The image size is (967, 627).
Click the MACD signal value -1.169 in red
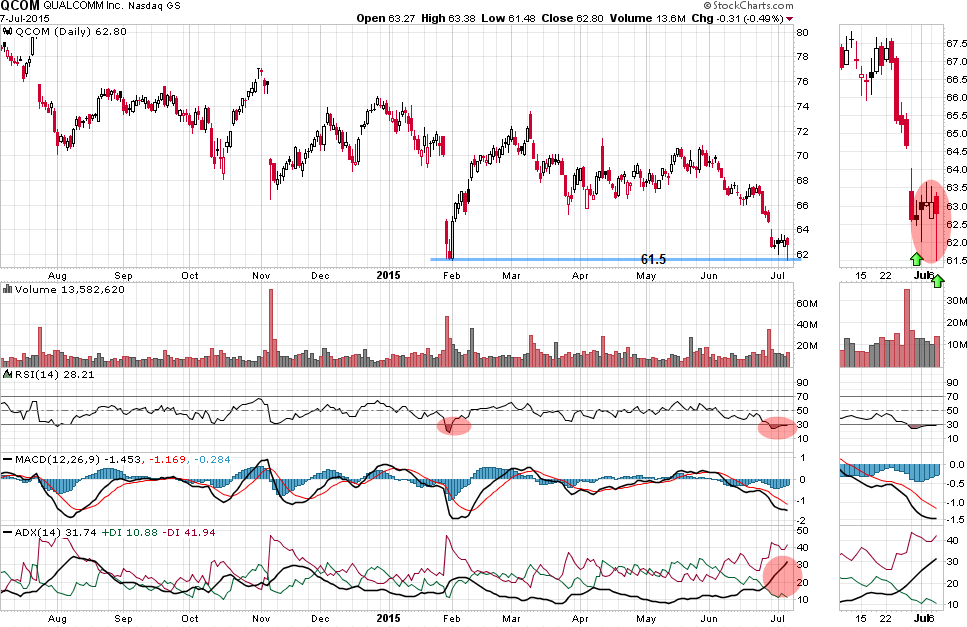point(168,459)
